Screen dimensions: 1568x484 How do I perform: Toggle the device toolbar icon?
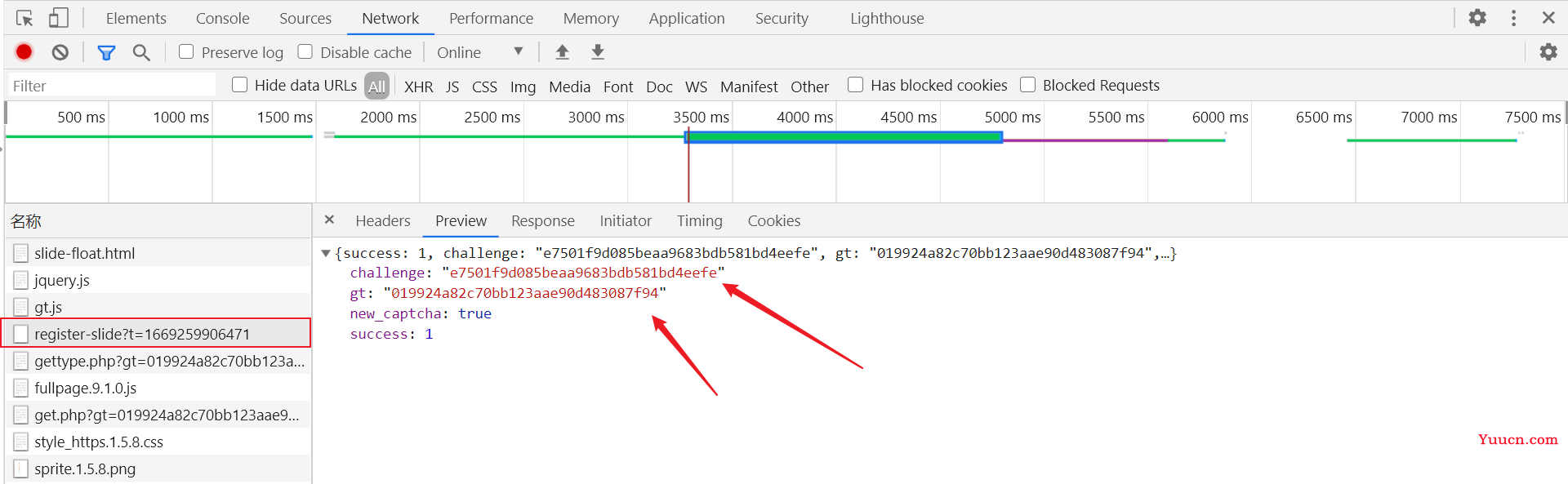[58, 18]
